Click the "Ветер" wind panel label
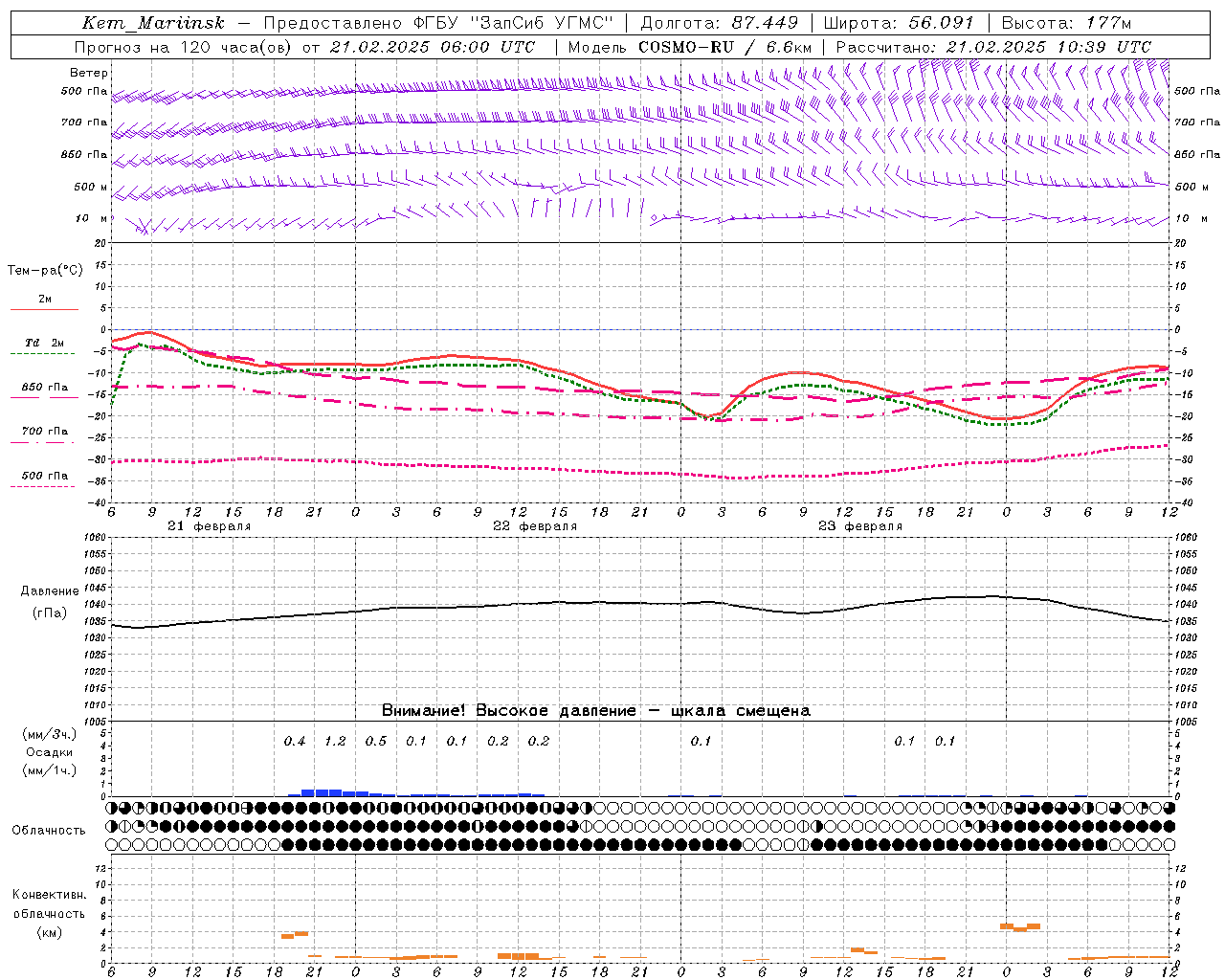The height and width of the screenshot is (980, 1225). point(89,73)
